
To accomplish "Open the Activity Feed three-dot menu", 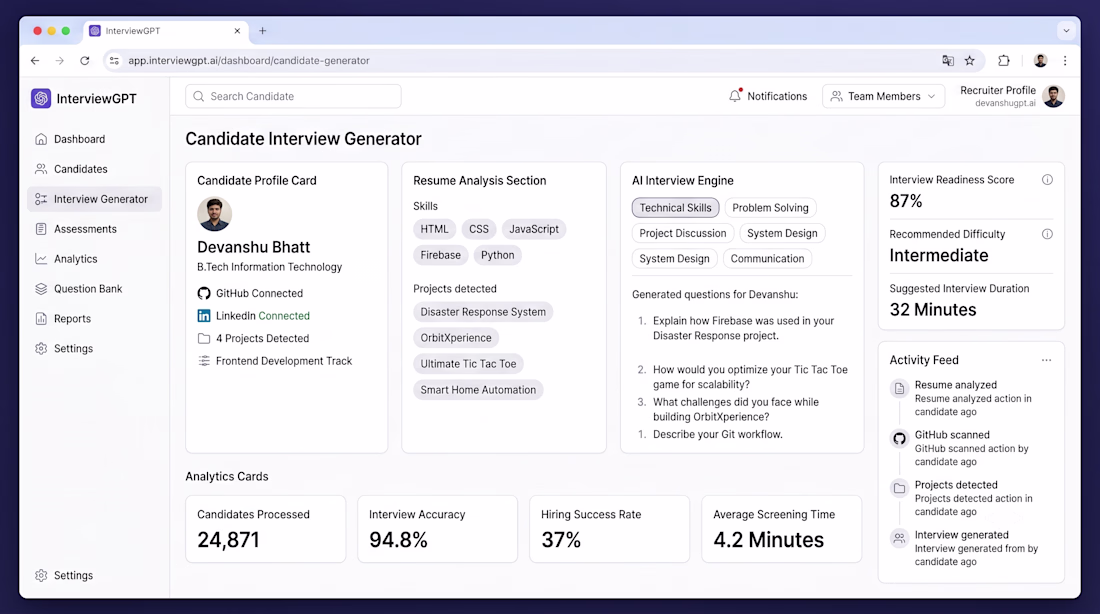I will point(1046,360).
